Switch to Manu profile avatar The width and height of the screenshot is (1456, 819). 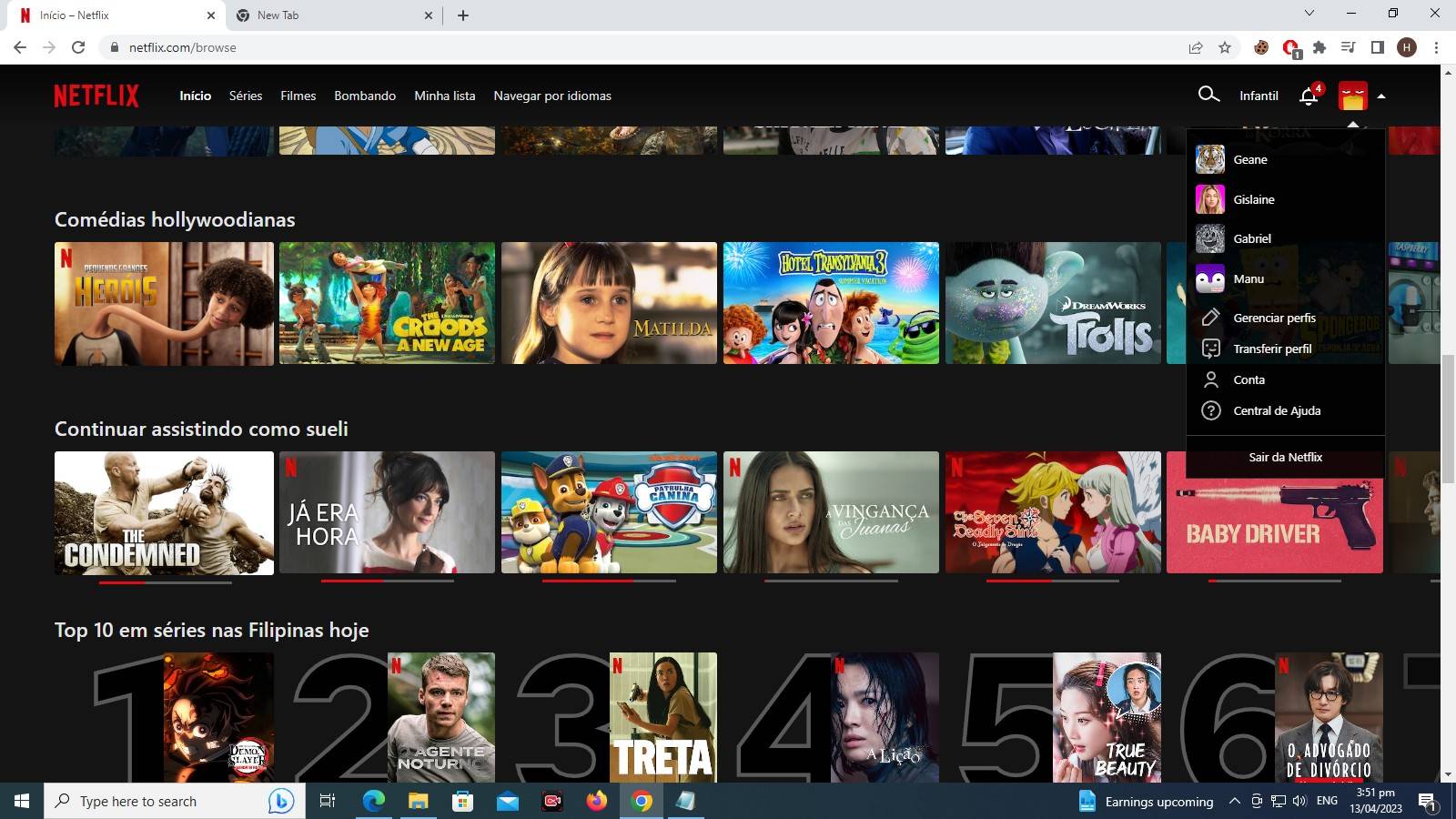coord(1210,278)
